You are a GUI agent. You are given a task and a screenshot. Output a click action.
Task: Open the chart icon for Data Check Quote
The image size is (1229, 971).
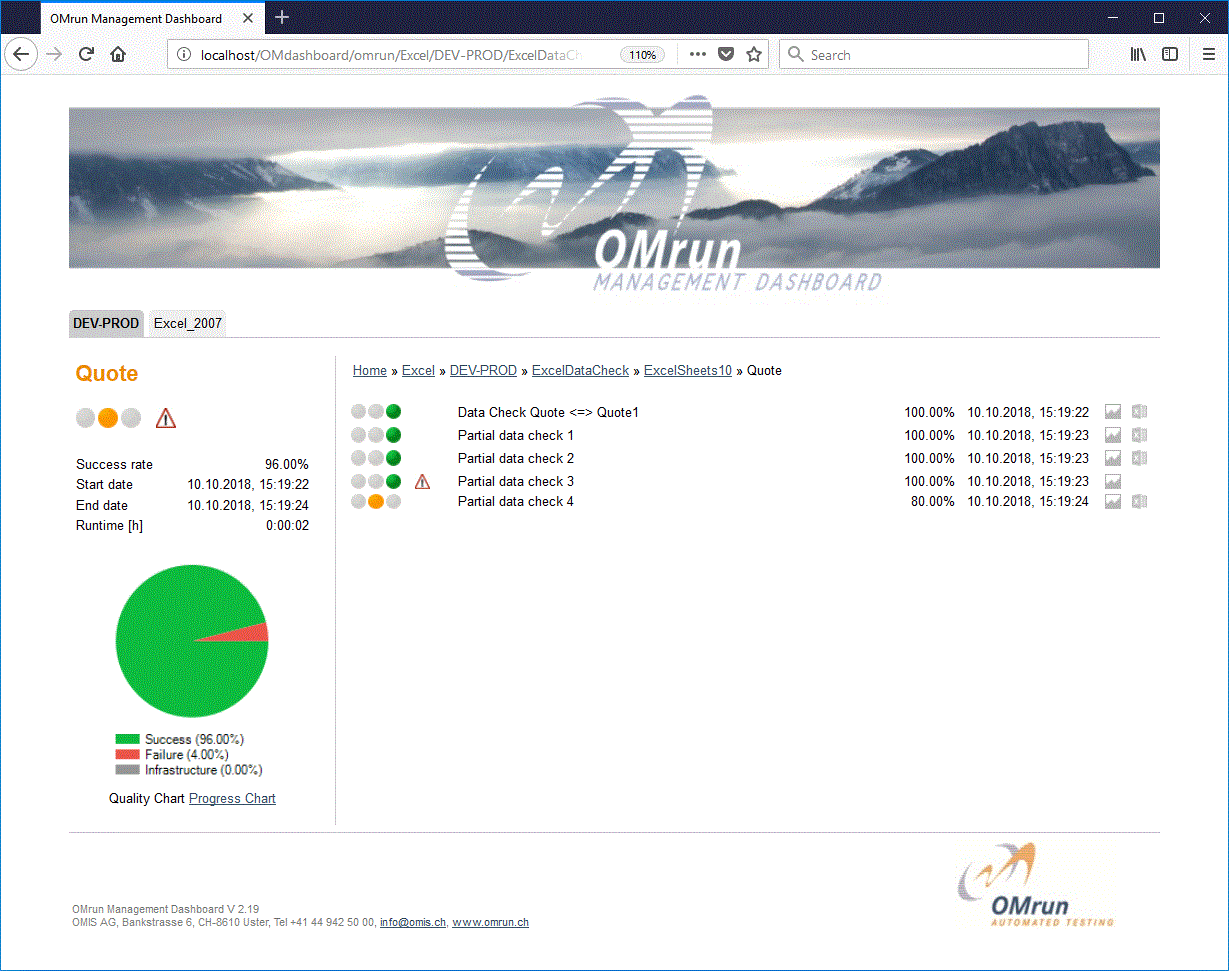pos(1113,410)
